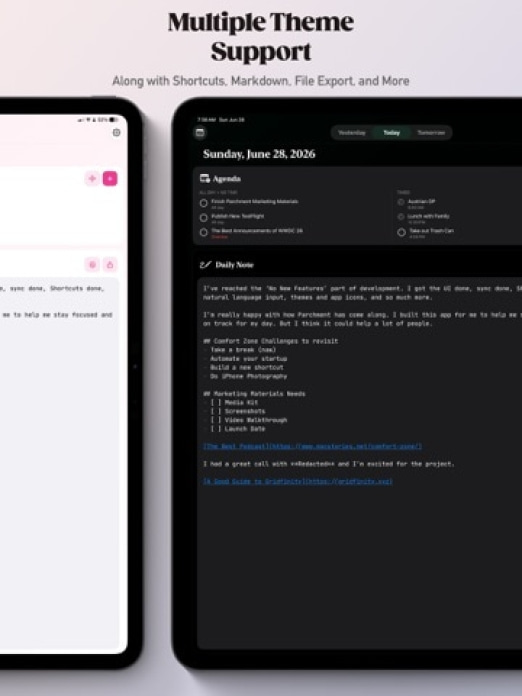The height and width of the screenshot is (696, 522).
Task: Open The Best Podcast markdown link
Action: click(x=312, y=446)
